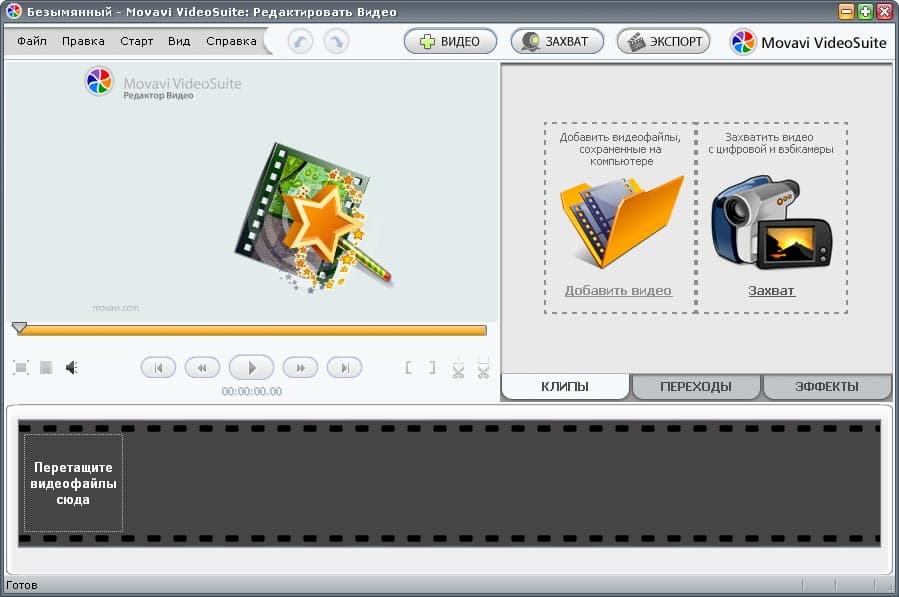The width and height of the screenshot is (899, 597).
Task: Click the Перетащите видеофайлы сюда drop area
Action: [73, 483]
